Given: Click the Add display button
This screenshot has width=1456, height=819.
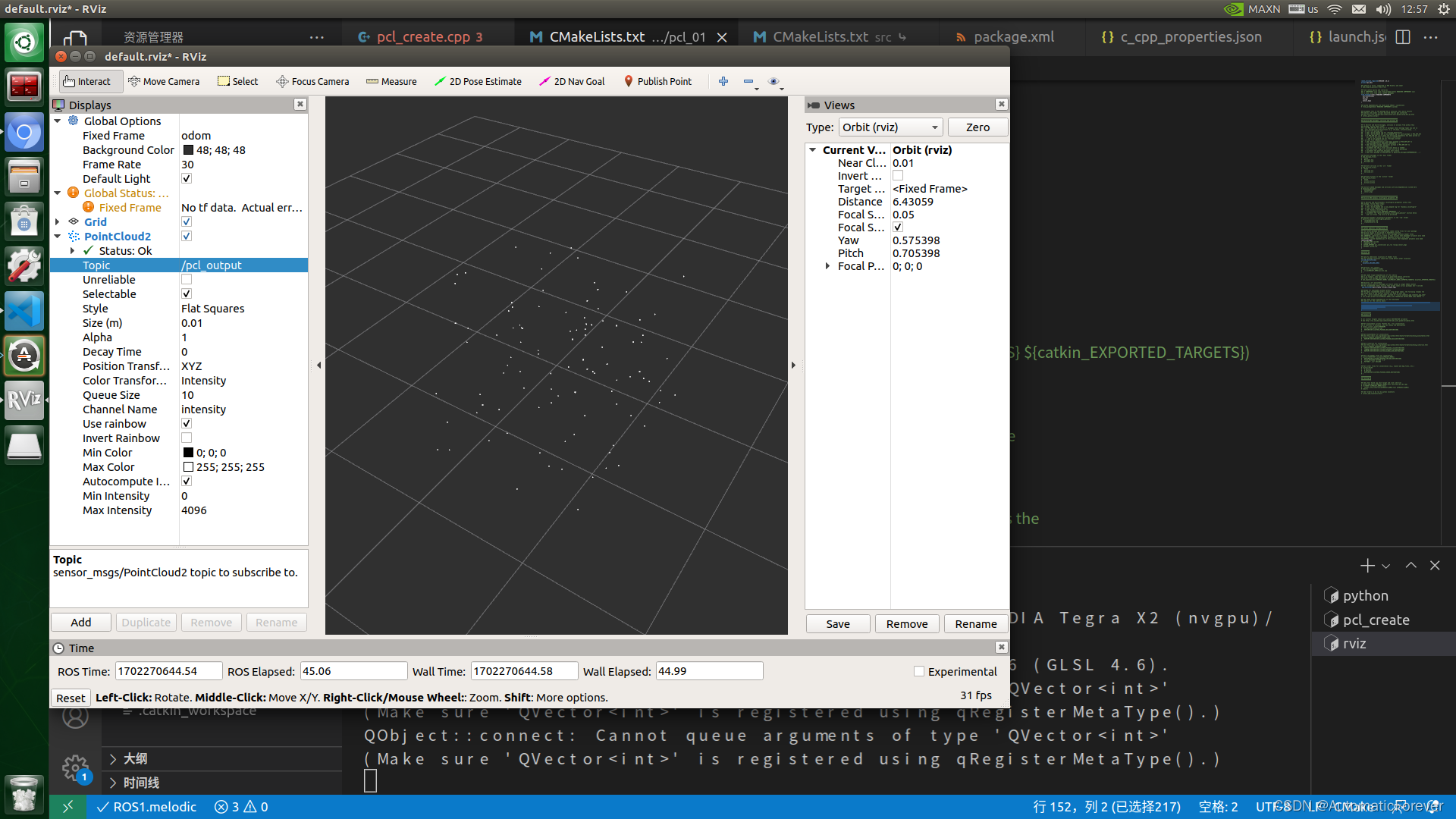Looking at the screenshot, I should click(x=81, y=623).
